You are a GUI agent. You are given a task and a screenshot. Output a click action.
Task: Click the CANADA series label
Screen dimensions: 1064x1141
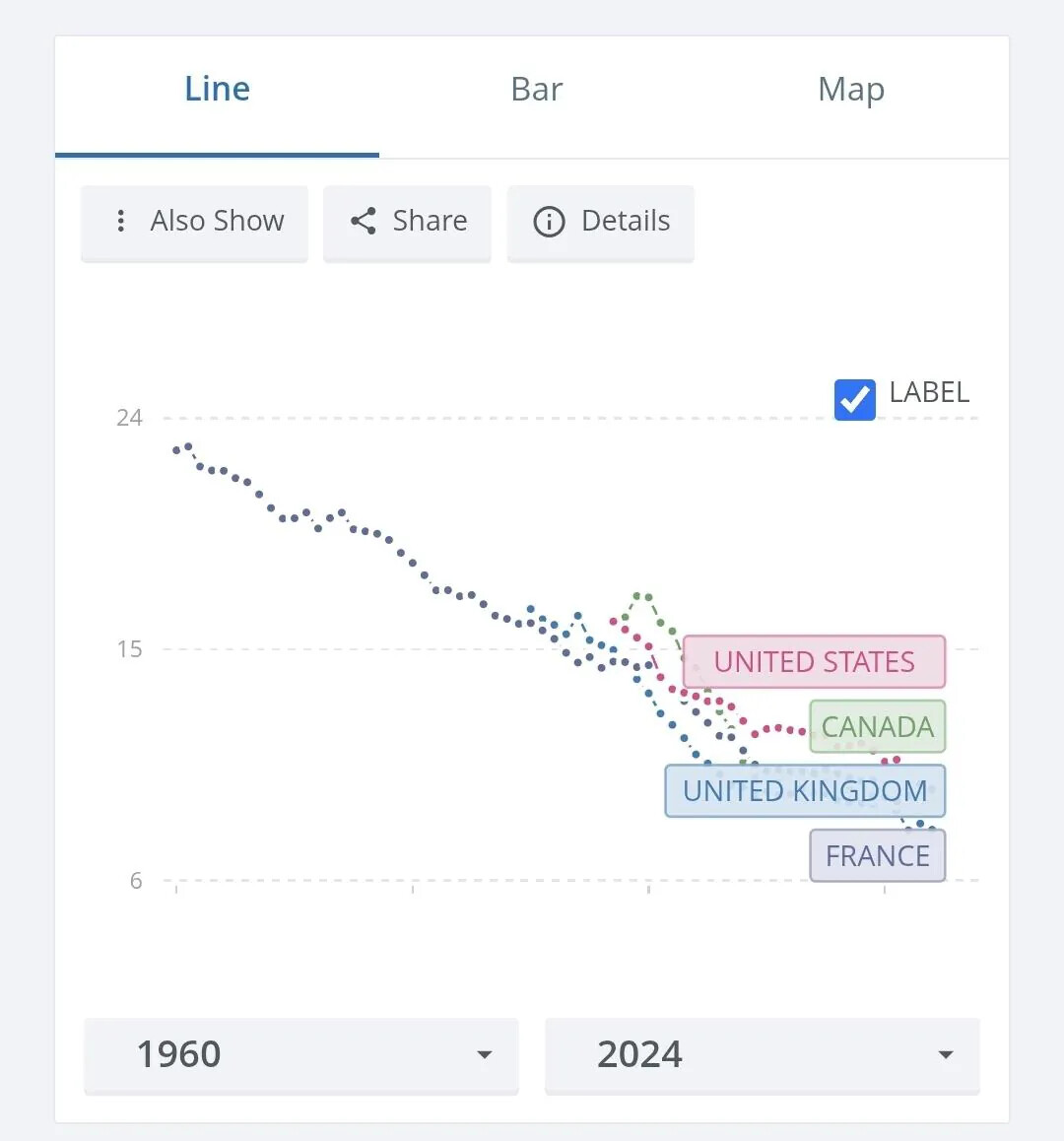pyautogui.click(x=877, y=727)
